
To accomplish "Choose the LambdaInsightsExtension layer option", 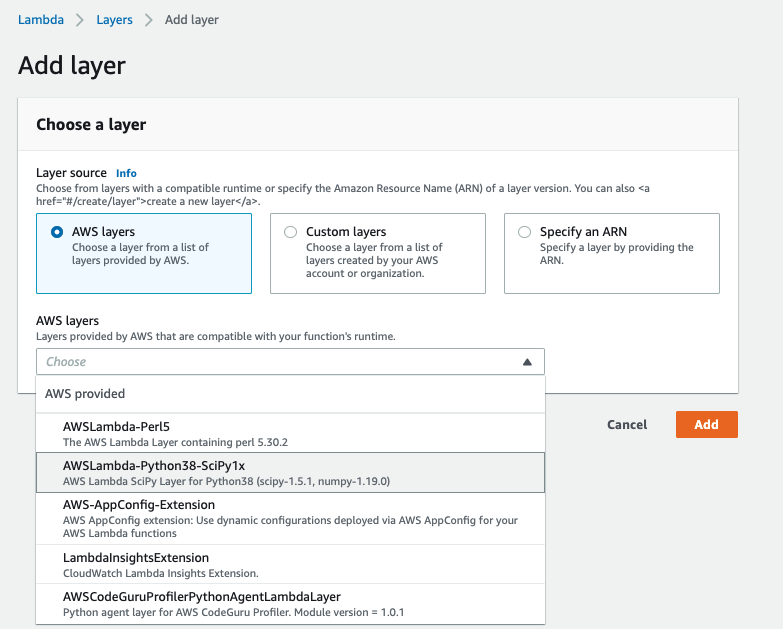I will 290,564.
